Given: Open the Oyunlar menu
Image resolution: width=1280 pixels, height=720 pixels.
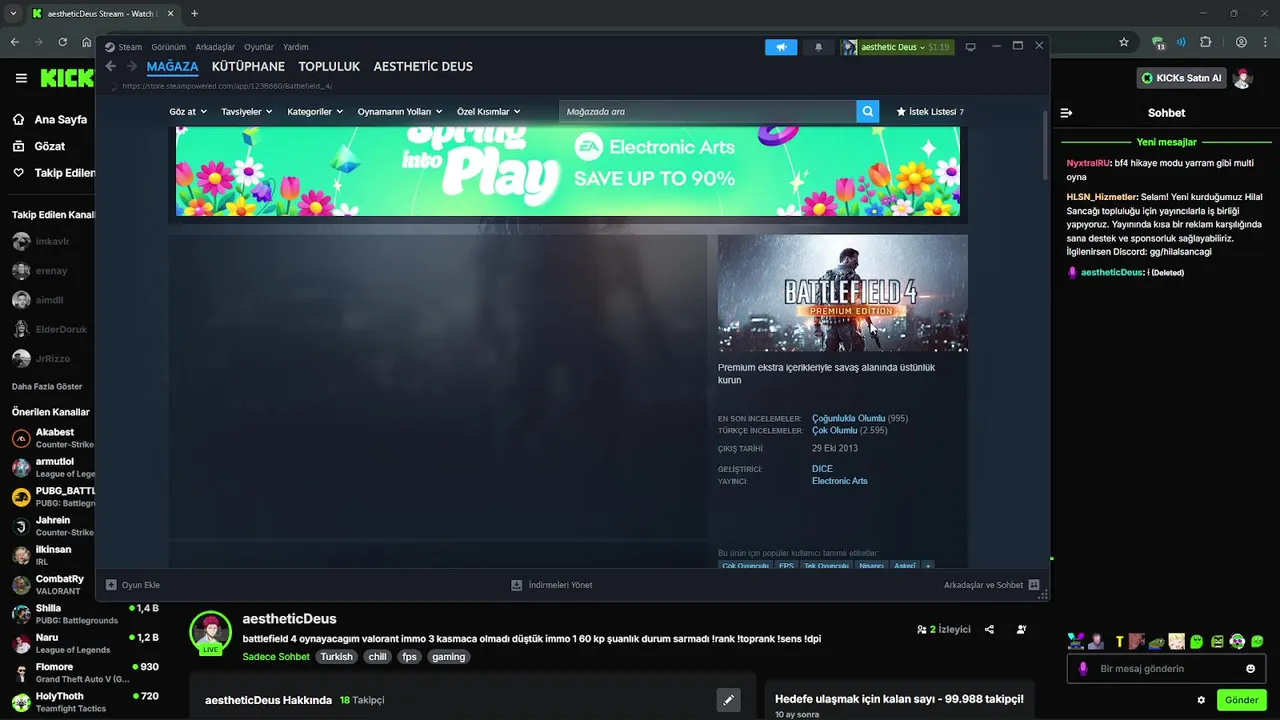Looking at the screenshot, I should (x=259, y=47).
